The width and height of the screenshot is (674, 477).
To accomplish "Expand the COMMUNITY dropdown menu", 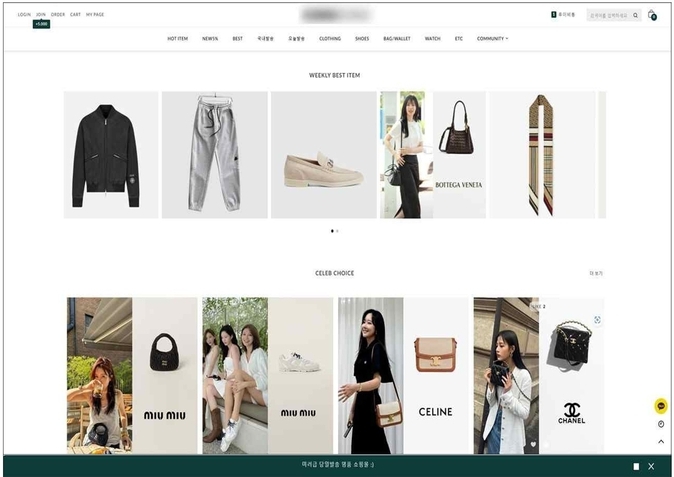I will tap(492, 38).
